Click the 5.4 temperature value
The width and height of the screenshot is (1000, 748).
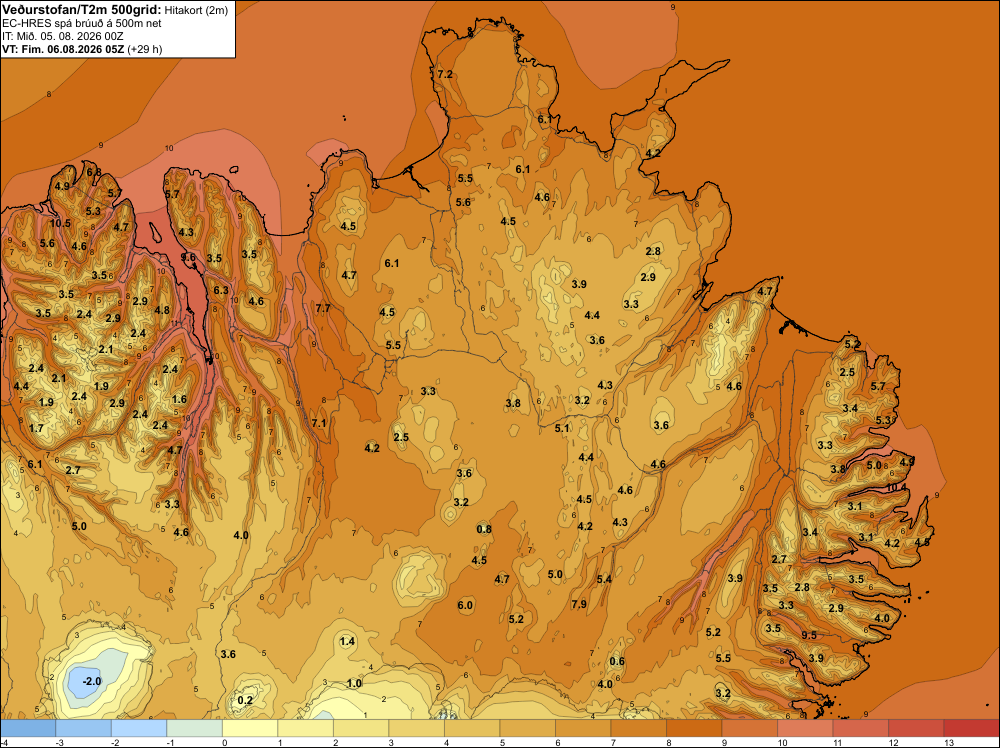point(604,579)
